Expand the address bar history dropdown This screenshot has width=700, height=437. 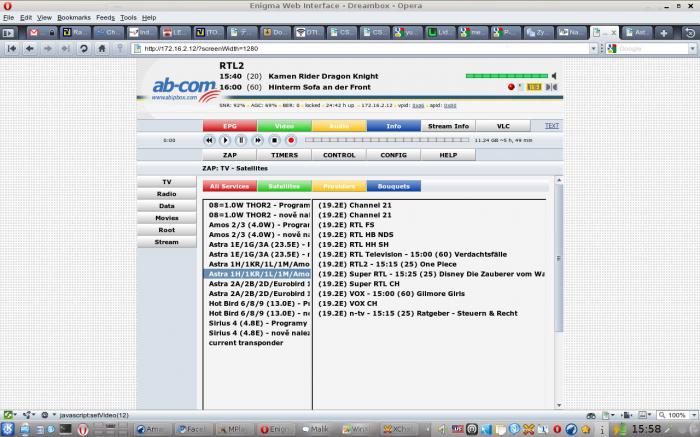(x=593, y=48)
